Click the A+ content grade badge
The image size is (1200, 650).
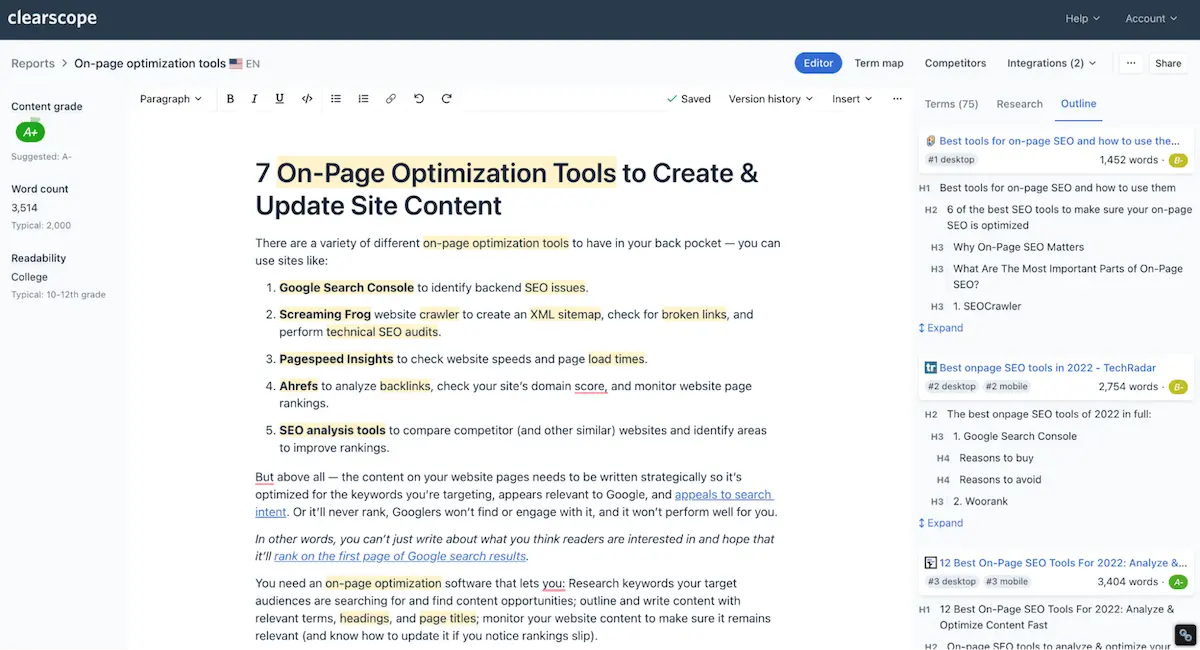coord(31,131)
